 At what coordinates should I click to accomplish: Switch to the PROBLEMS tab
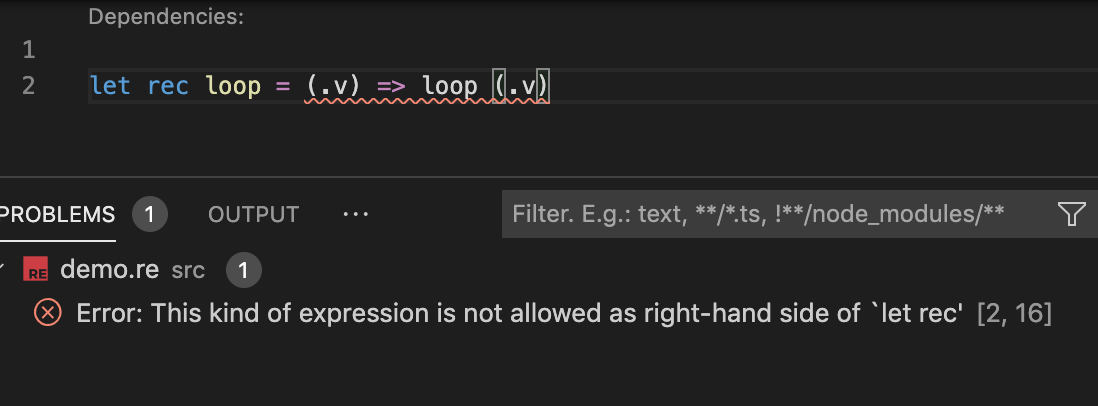58,214
